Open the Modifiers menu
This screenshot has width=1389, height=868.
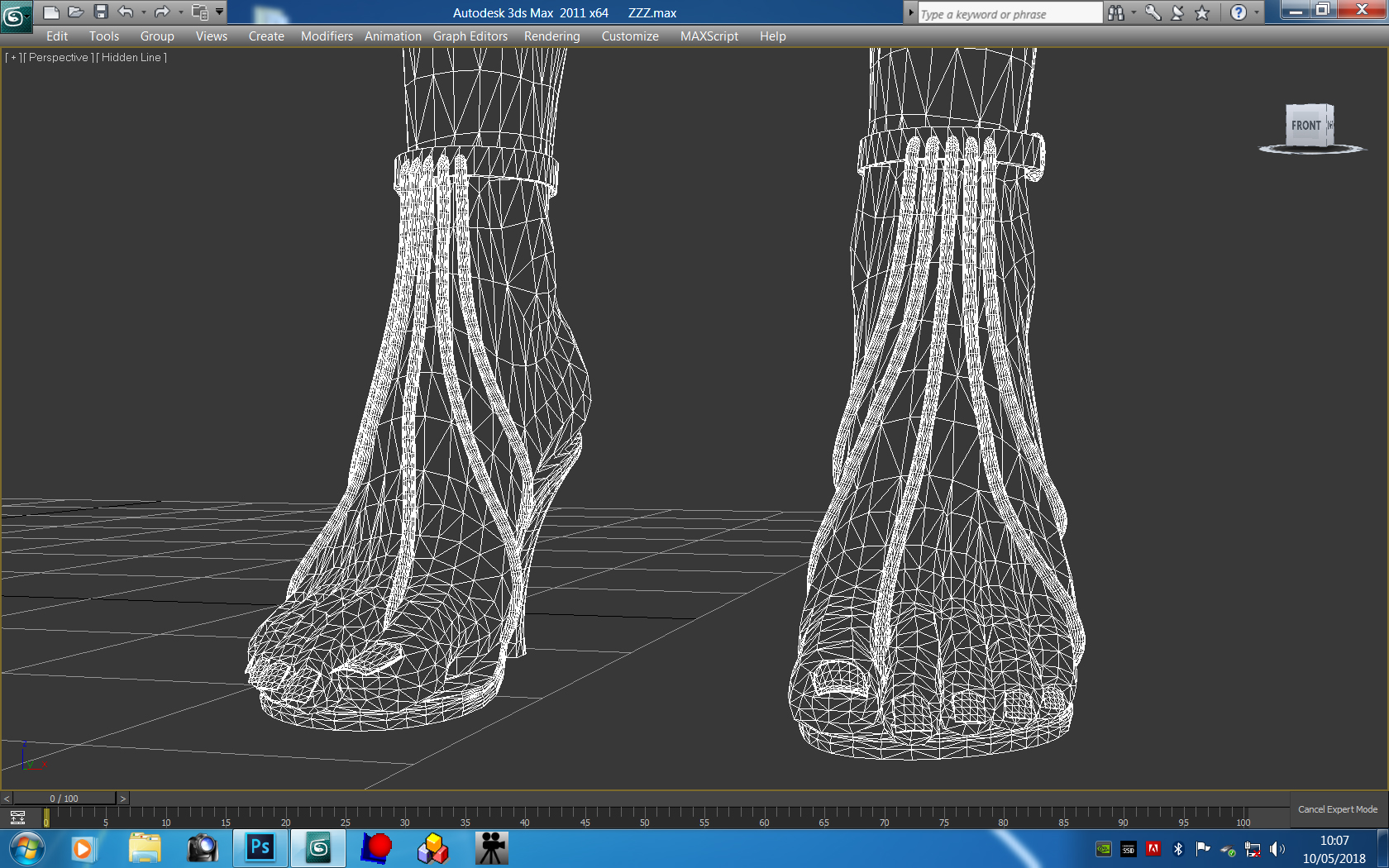coord(327,36)
